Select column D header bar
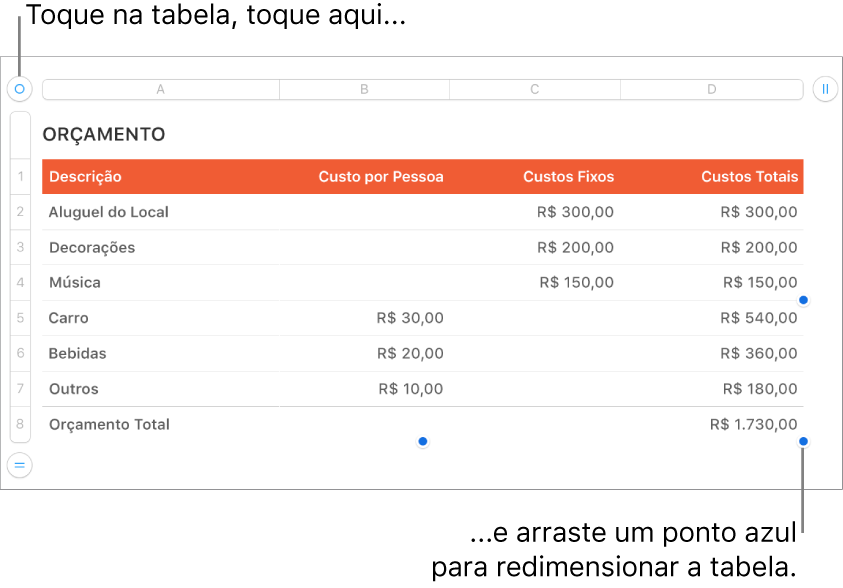 tap(711, 89)
